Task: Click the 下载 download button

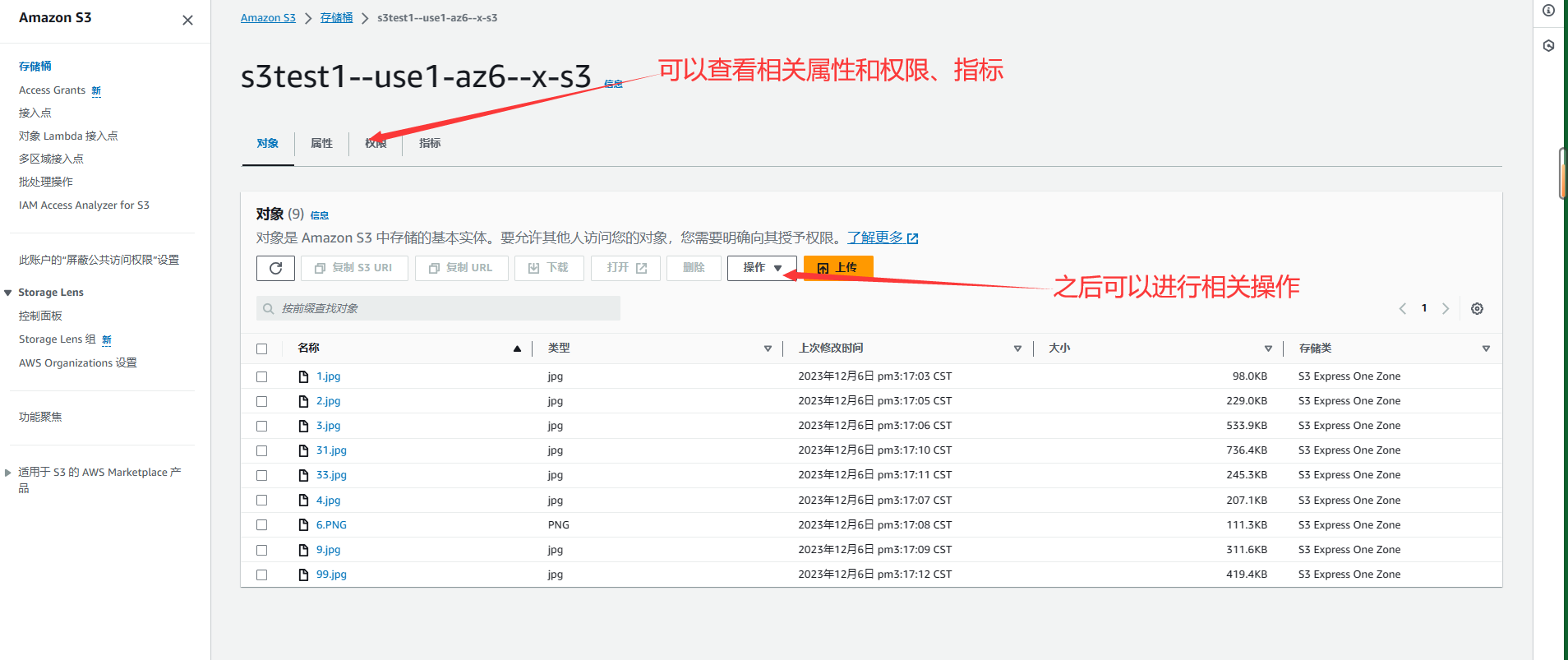Action: click(549, 268)
